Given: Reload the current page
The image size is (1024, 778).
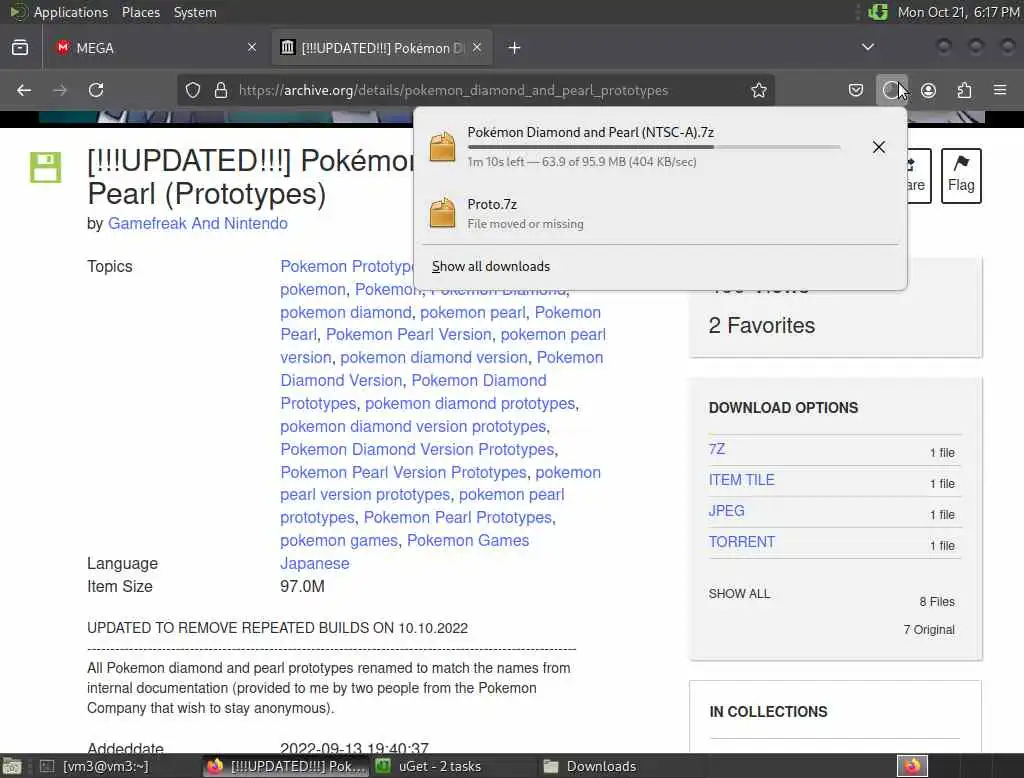Looking at the screenshot, I should click(x=96, y=90).
